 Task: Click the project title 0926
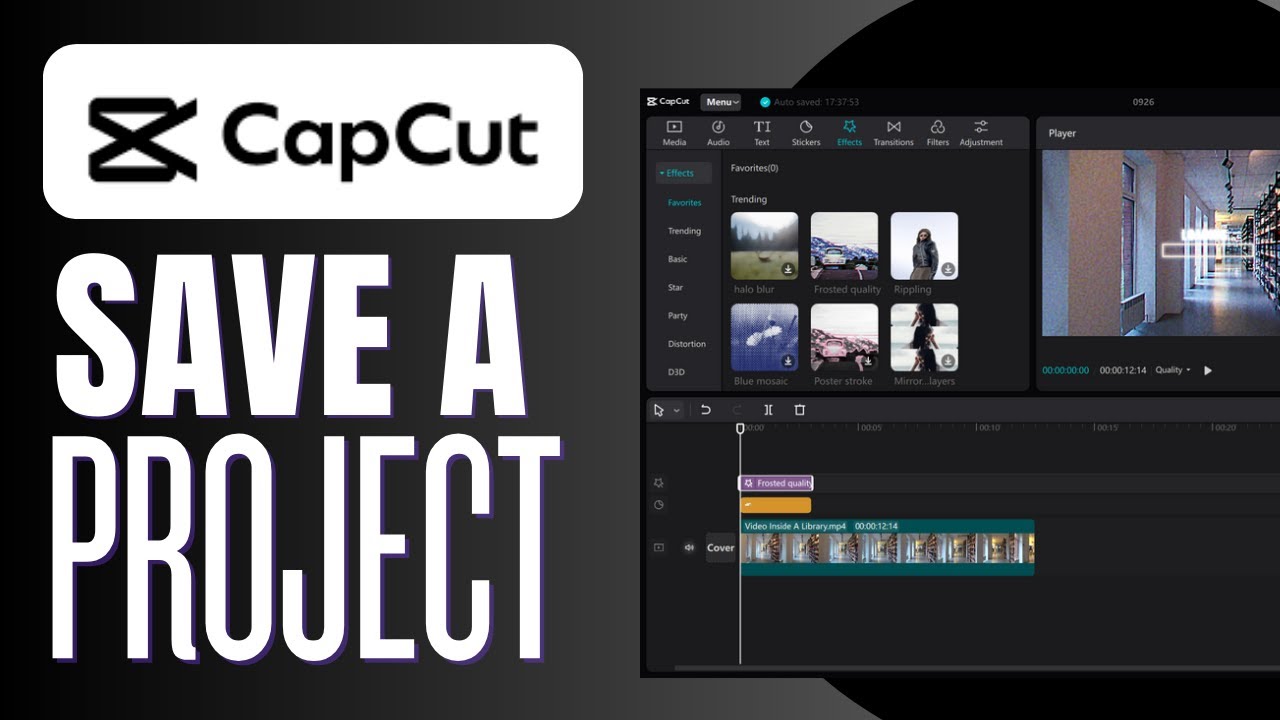click(x=1143, y=102)
